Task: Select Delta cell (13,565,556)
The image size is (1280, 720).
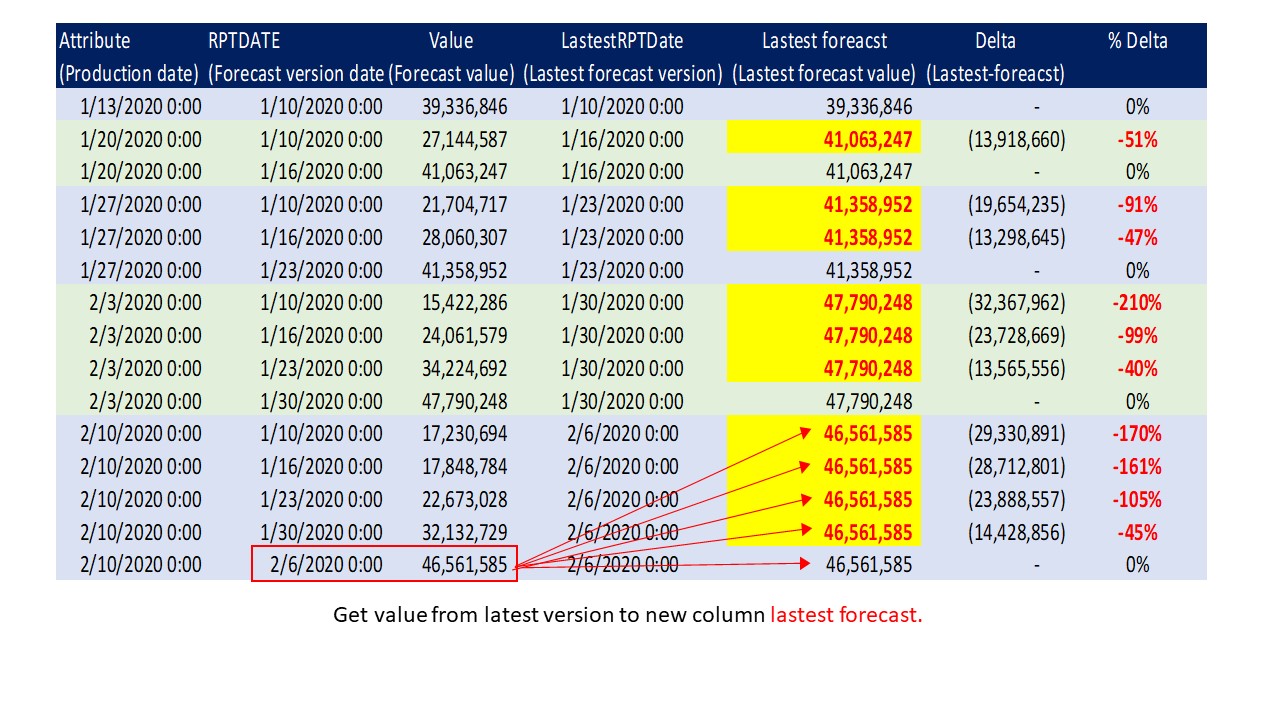Action: [1017, 369]
